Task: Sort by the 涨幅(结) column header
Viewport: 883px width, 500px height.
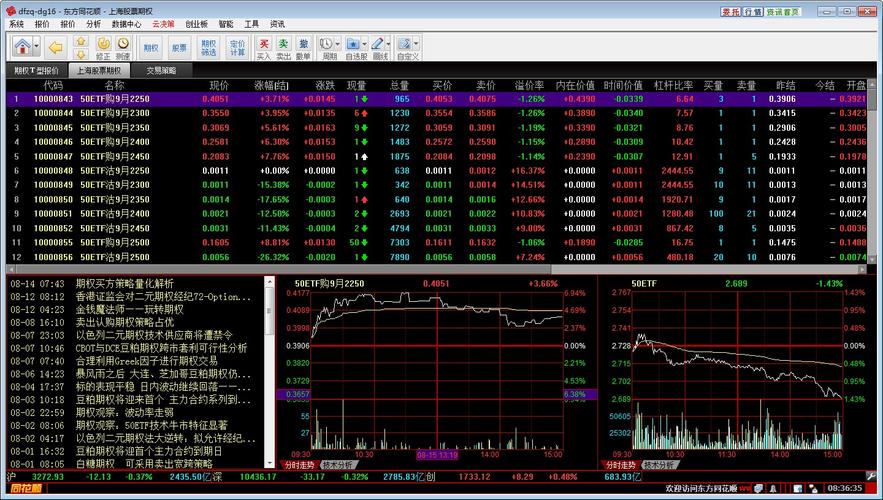Action: 271,86
